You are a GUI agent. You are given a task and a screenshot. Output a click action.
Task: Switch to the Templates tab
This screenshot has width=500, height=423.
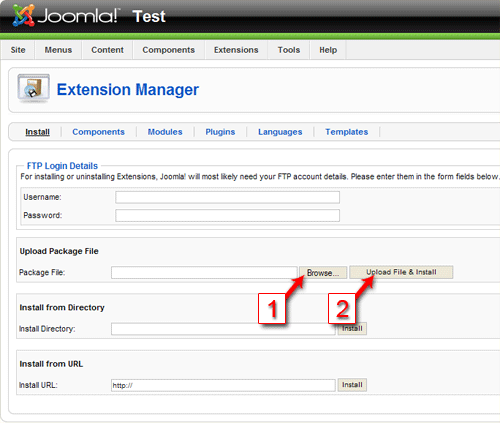[x=347, y=132]
